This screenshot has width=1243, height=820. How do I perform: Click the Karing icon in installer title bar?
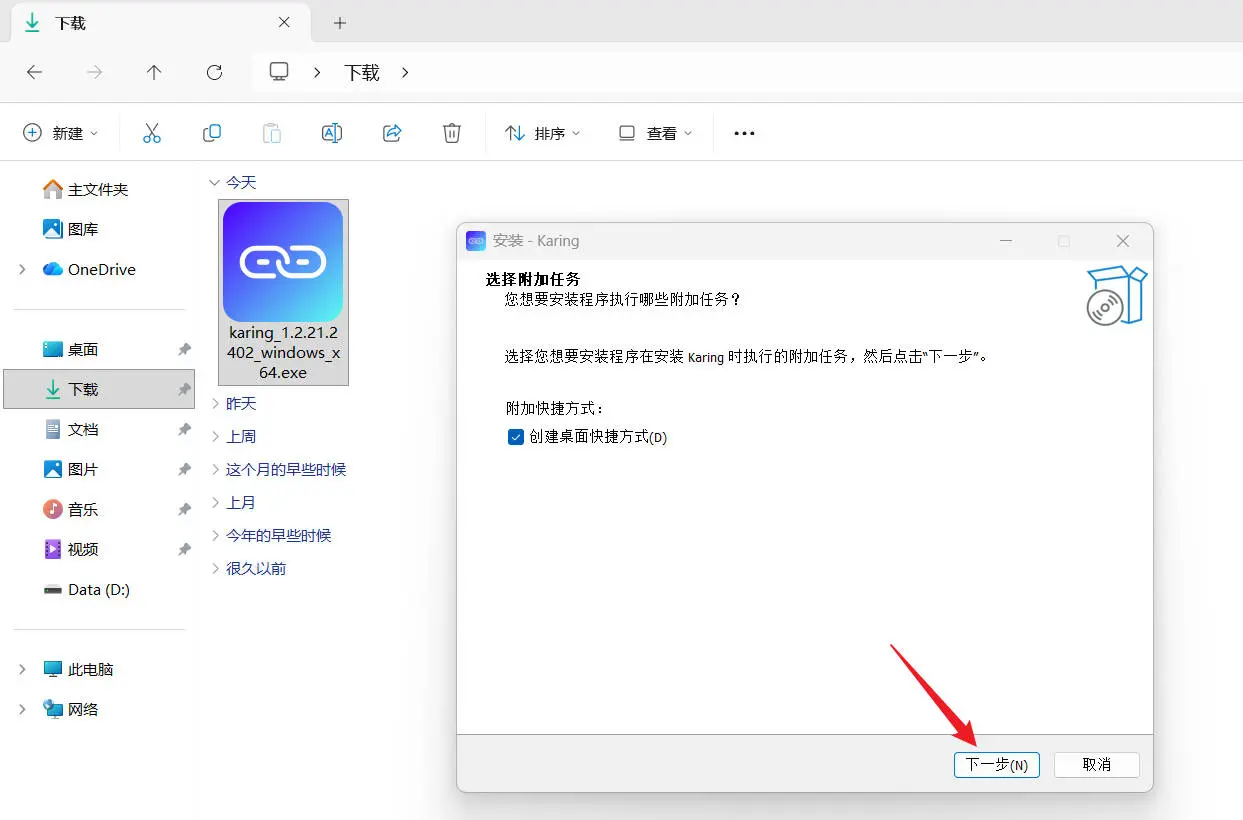click(x=476, y=241)
